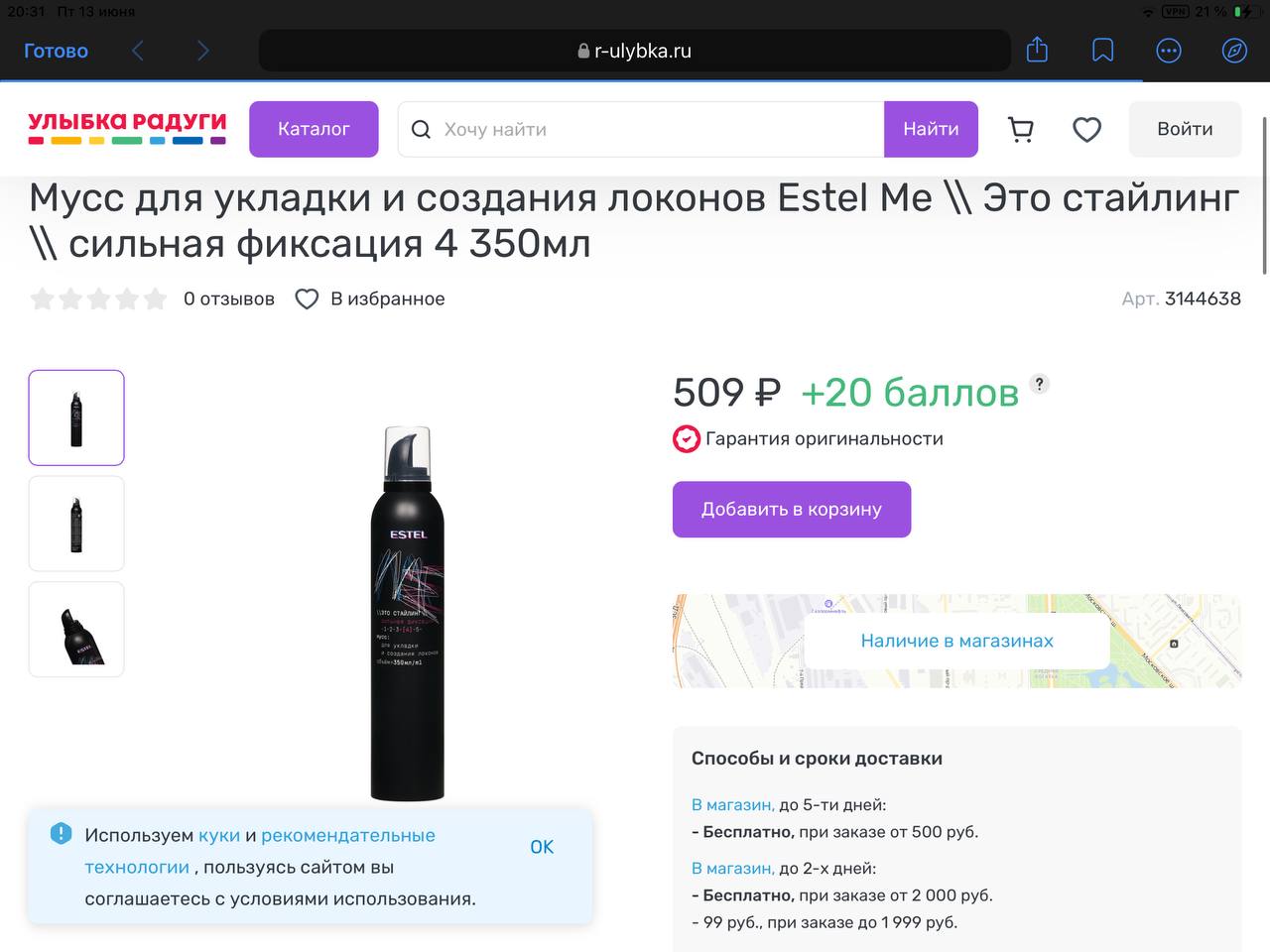Open the 0 отзывов reviews link

coord(229,298)
